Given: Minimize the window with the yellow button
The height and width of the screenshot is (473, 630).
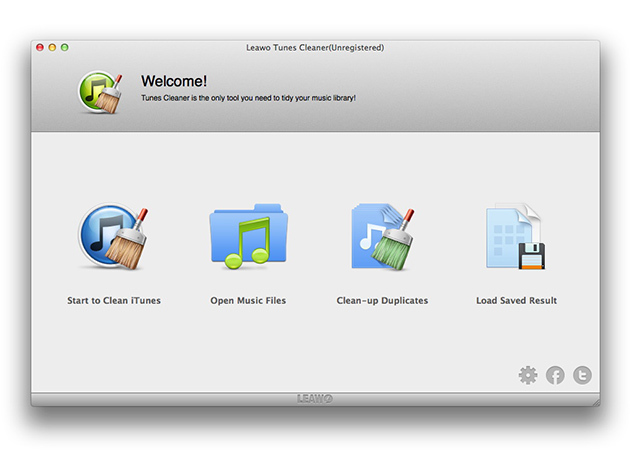Looking at the screenshot, I should click(52, 47).
